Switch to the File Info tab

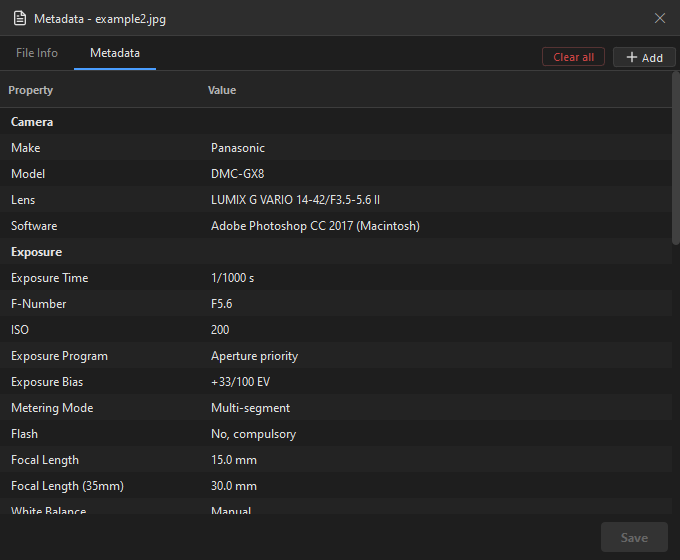click(x=37, y=53)
